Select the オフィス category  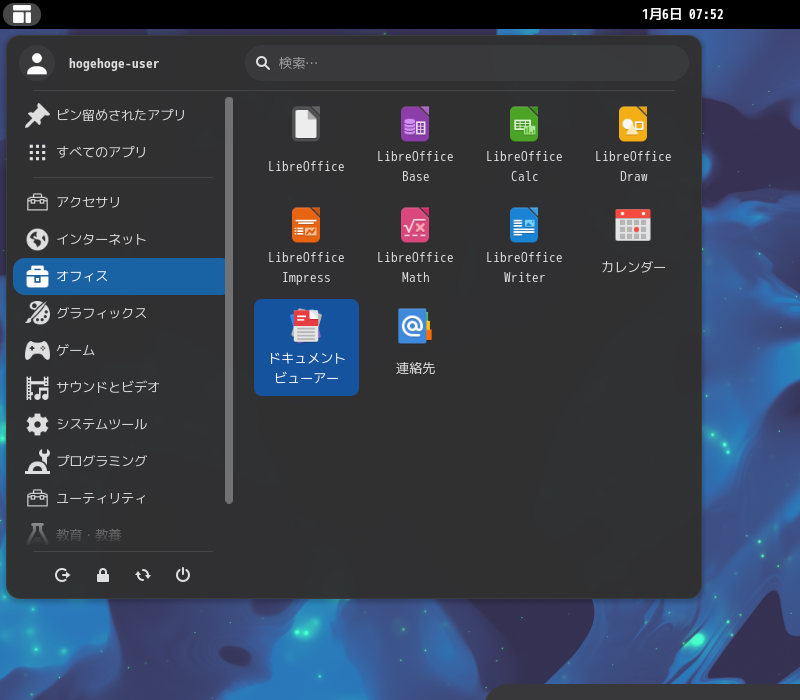119,276
